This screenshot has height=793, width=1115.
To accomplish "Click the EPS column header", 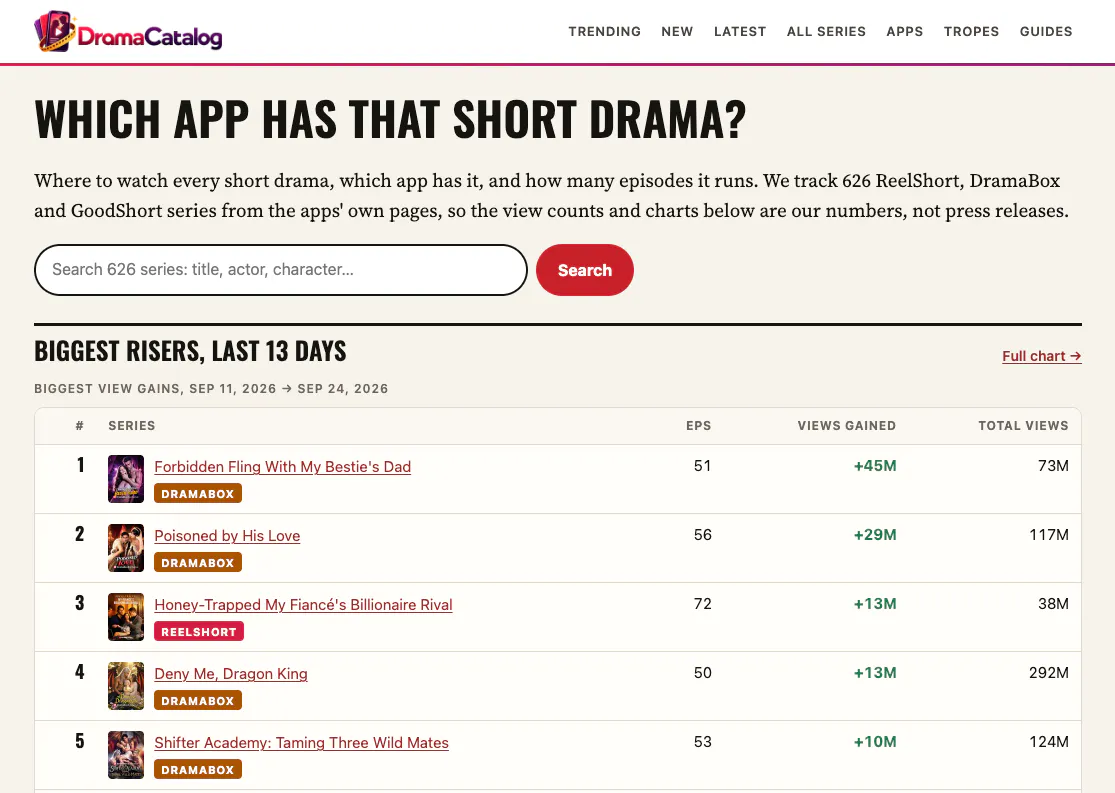I will 698,425.
